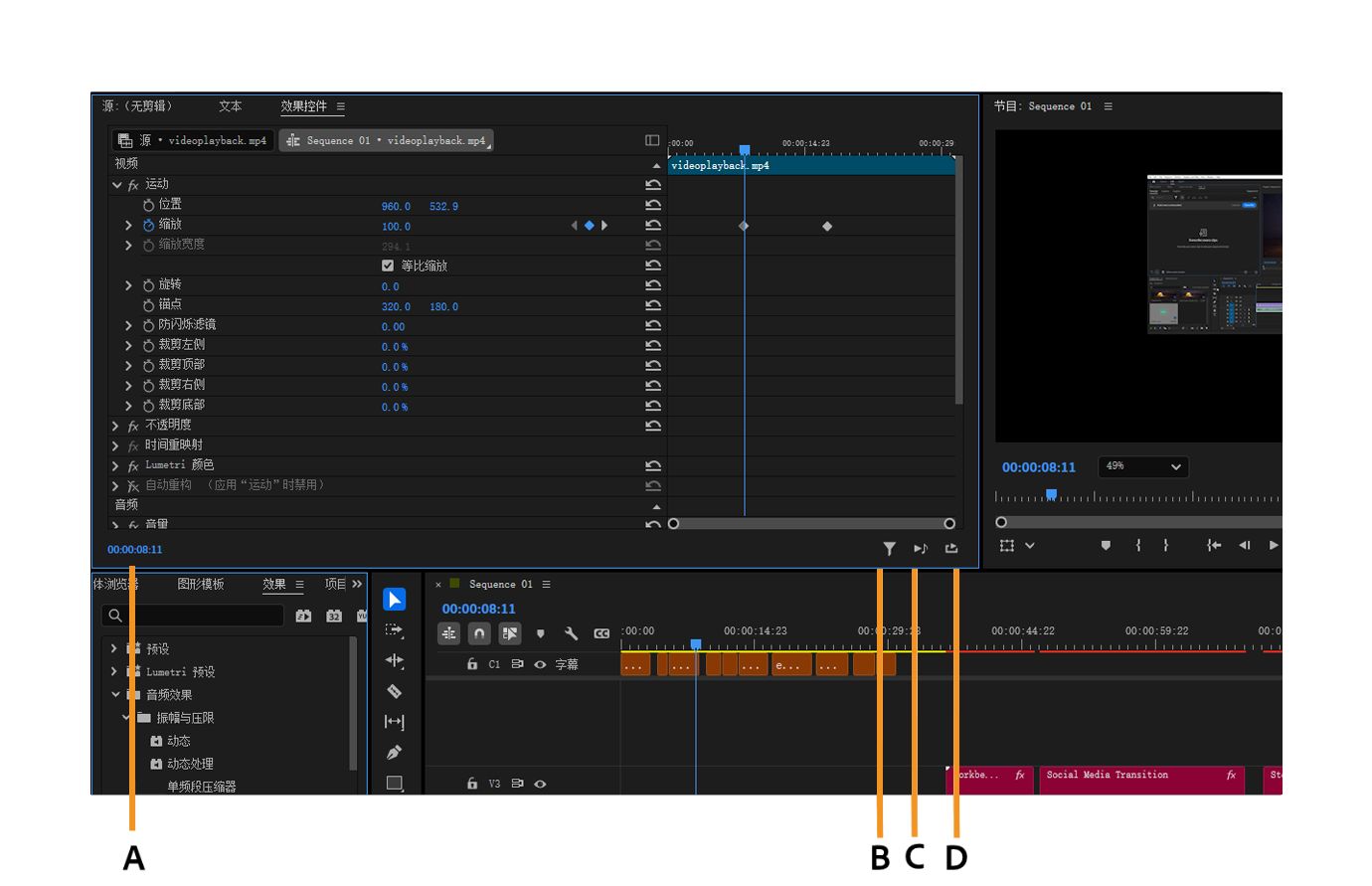The width and height of the screenshot is (1372, 886).
Task: Add marker in the Program monitor
Action: point(1106,546)
